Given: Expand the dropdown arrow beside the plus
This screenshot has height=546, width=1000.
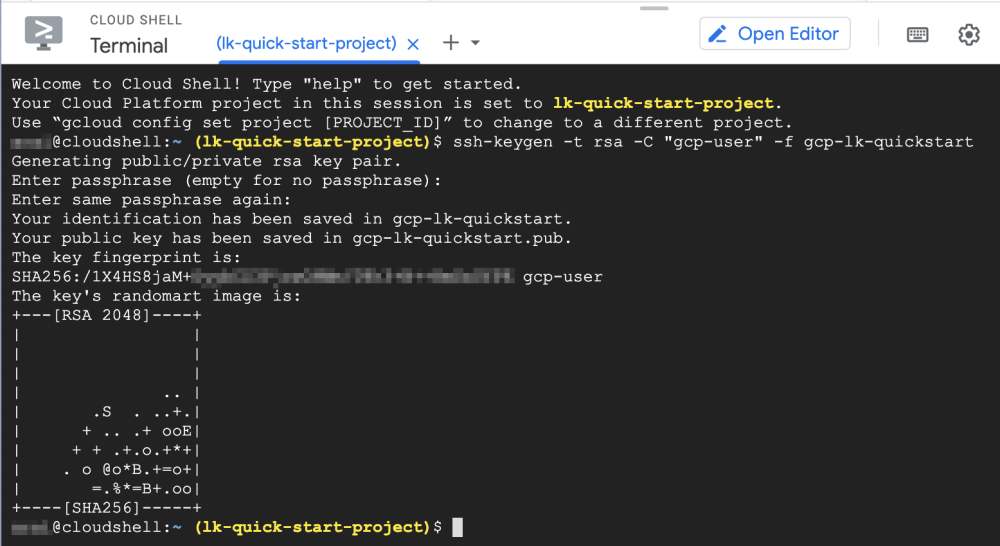Looking at the screenshot, I should (x=475, y=43).
